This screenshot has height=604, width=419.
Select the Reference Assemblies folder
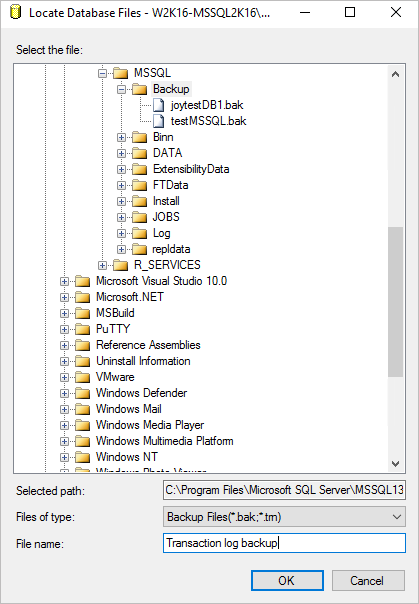click(x=148, y=345)
